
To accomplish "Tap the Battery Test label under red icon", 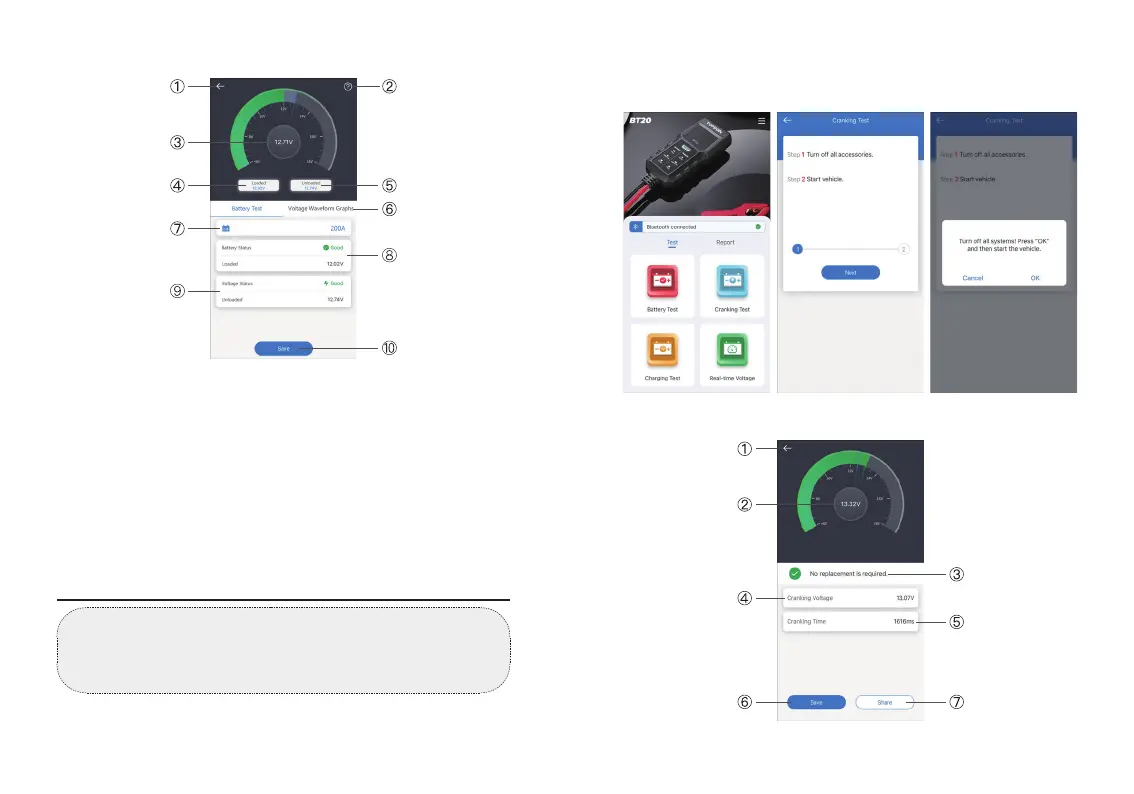I will click(x=662, y=310).
